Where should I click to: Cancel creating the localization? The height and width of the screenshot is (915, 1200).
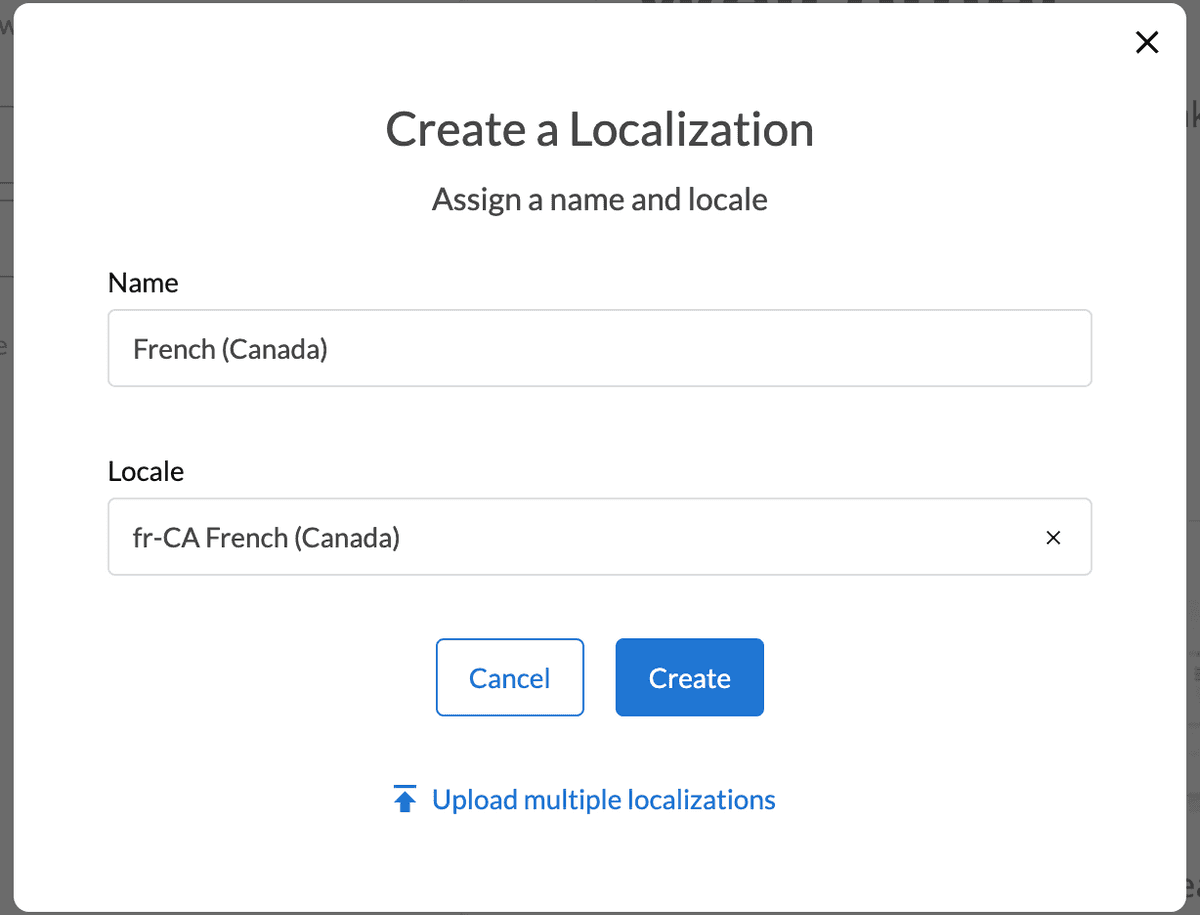tap(510, 678)
